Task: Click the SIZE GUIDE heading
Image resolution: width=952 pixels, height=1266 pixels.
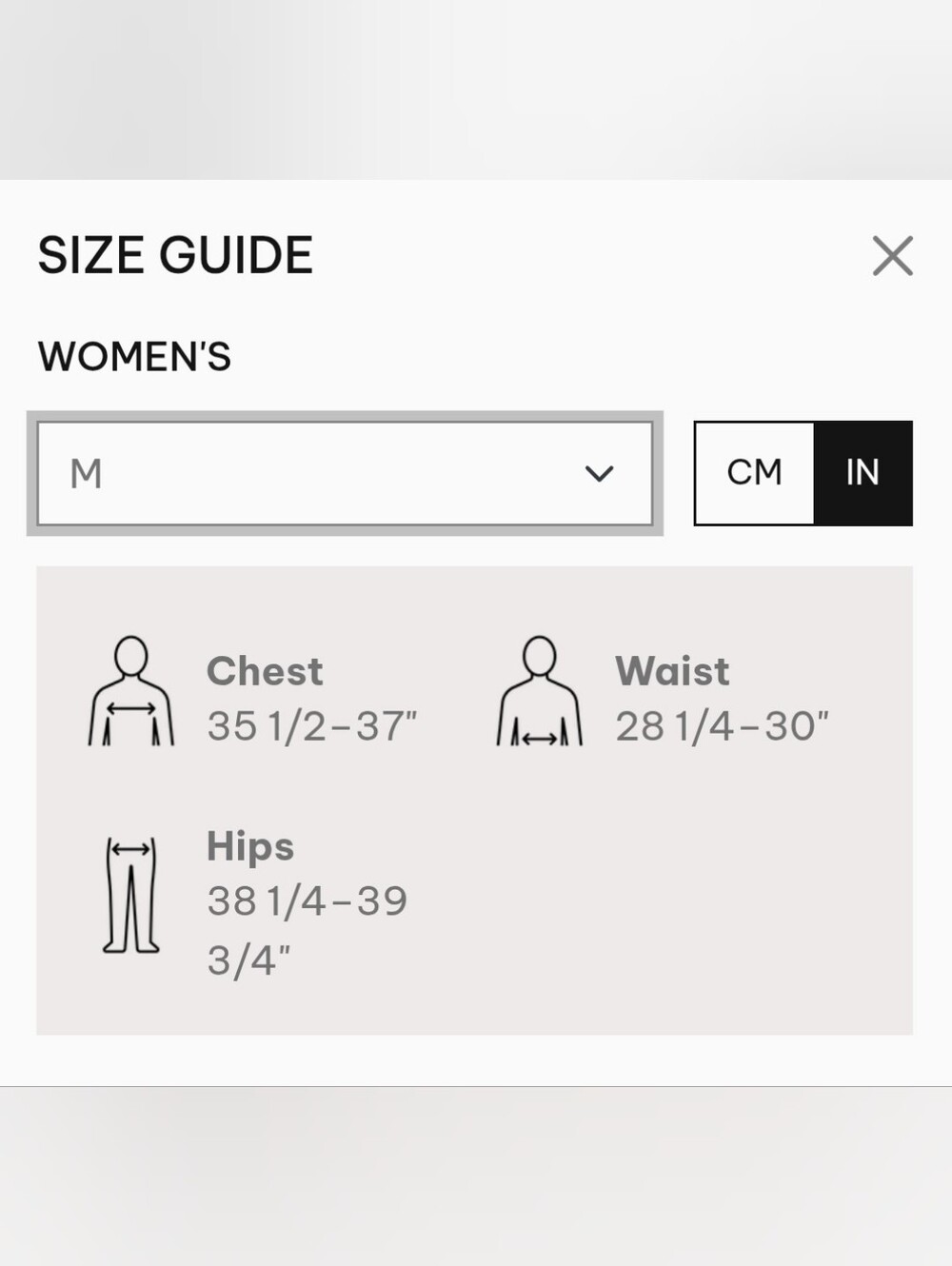Action: (175, 255)
